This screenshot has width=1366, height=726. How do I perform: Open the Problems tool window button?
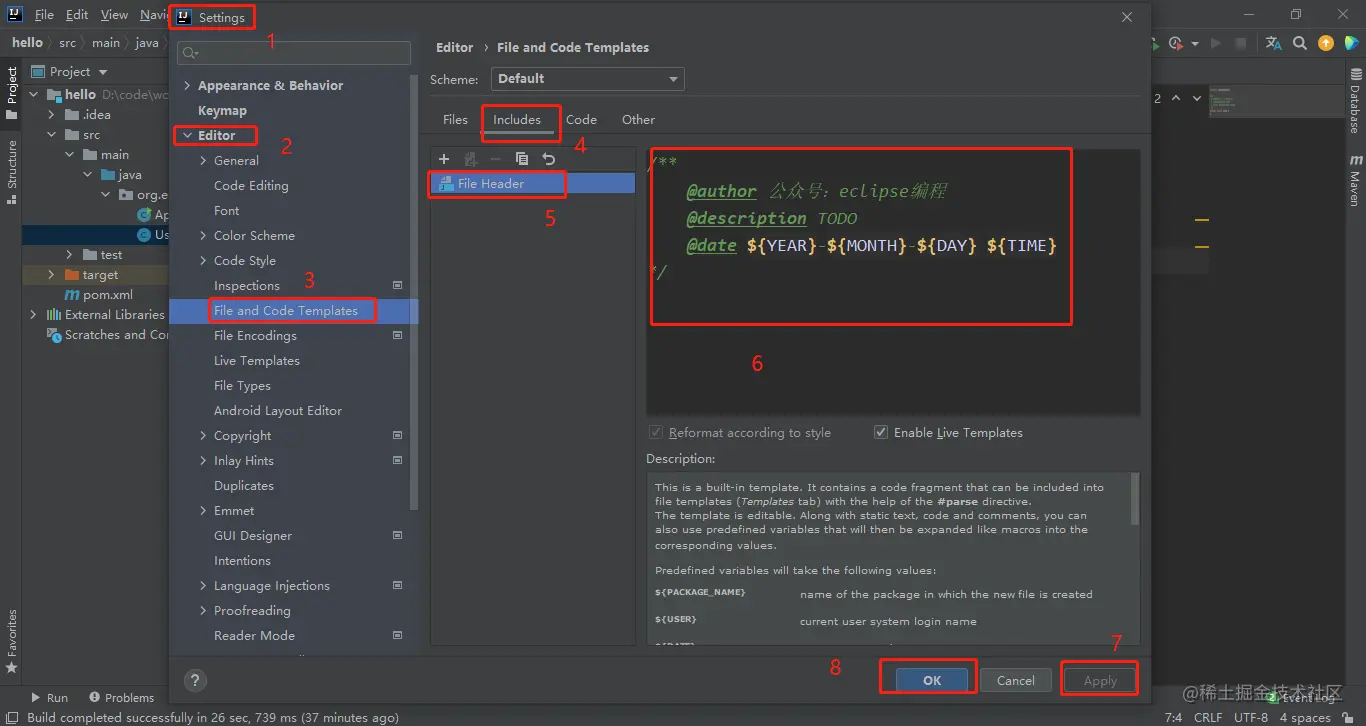click(122, 697)
